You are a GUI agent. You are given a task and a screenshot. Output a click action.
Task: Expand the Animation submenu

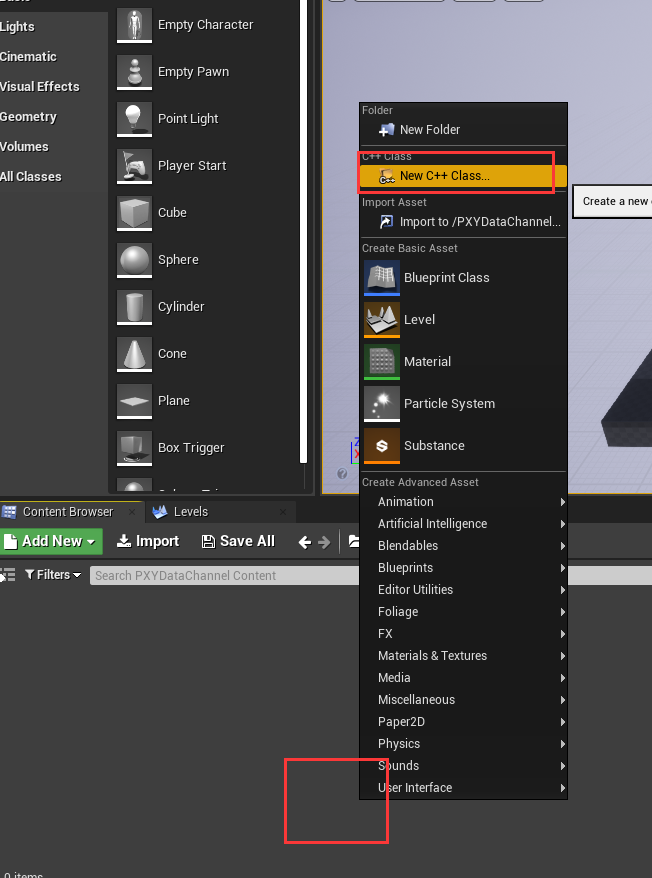point(463,502)
